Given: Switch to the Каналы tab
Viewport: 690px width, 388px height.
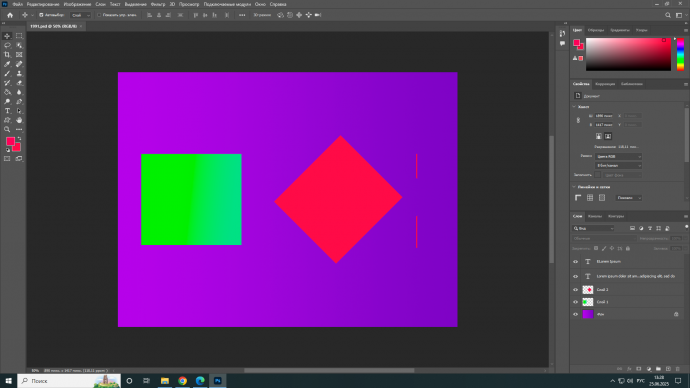Looking at the screenshot, I should pyautogui.click(x=595, y=216).
